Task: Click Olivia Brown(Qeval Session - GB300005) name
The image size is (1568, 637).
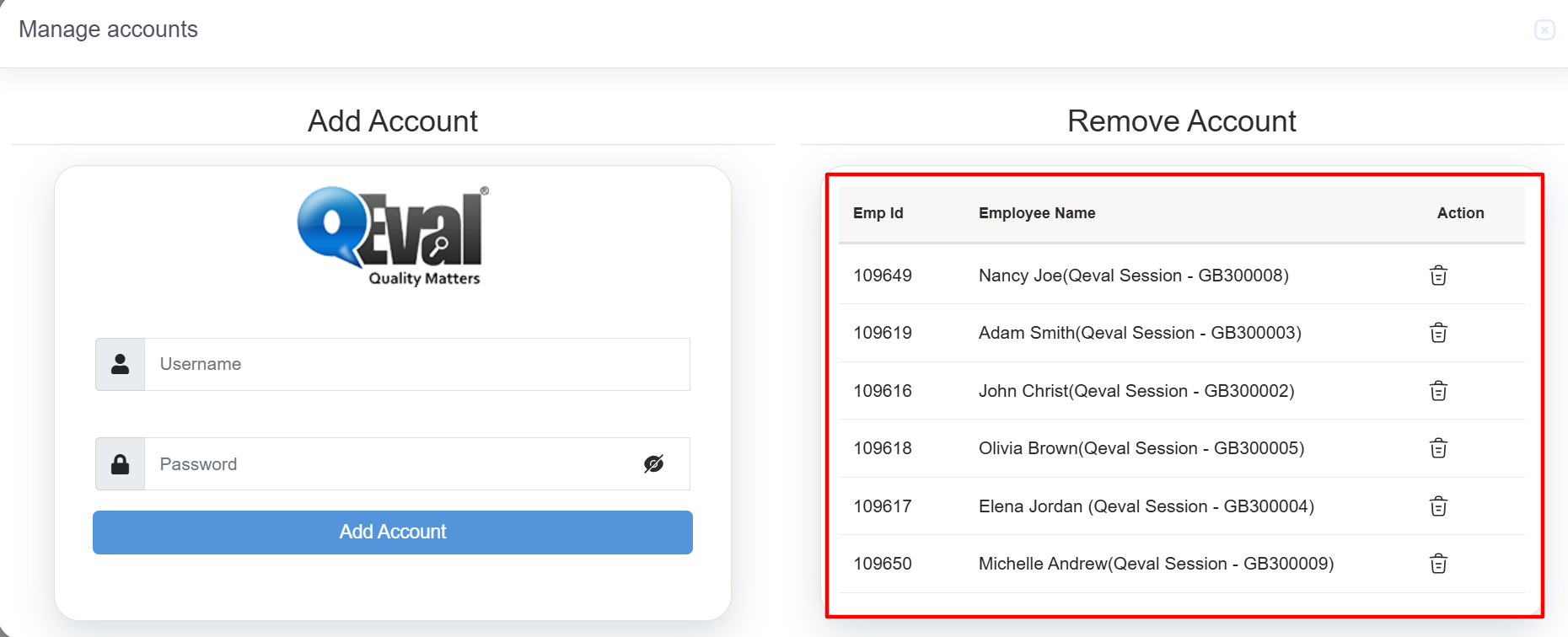Action: click(1141, 448)
